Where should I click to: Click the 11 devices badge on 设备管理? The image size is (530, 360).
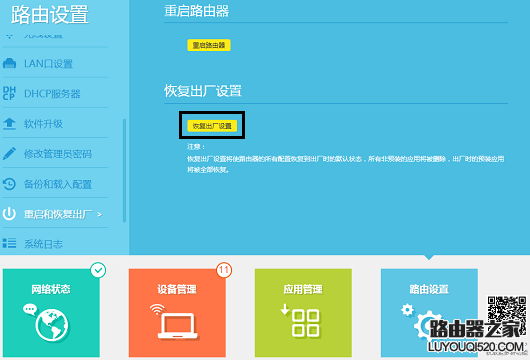pos(224,270)
